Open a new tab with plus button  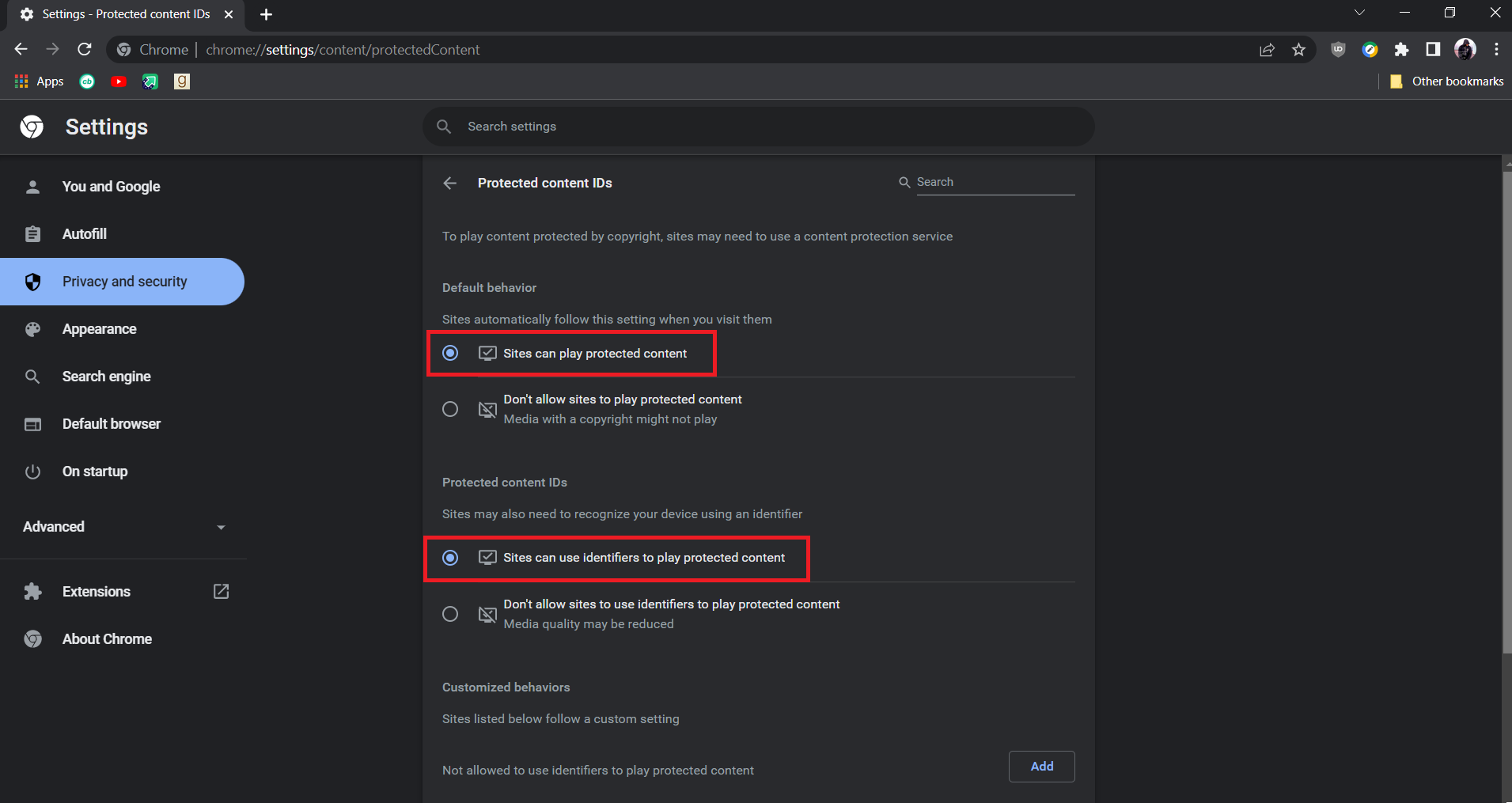(266, 14)
